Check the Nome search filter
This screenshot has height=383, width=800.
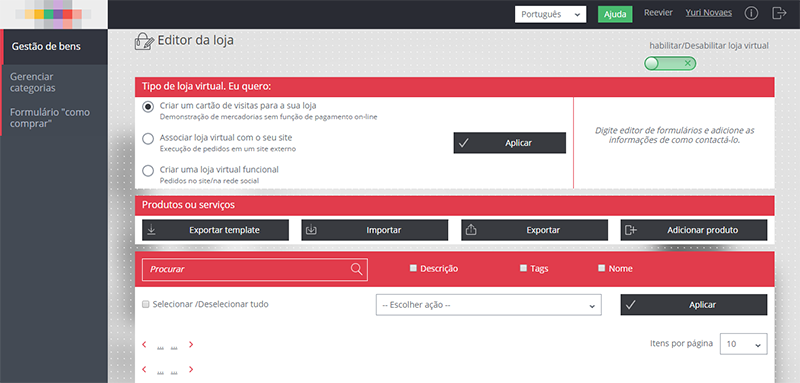pyautogui.click(x=602, y=268)
